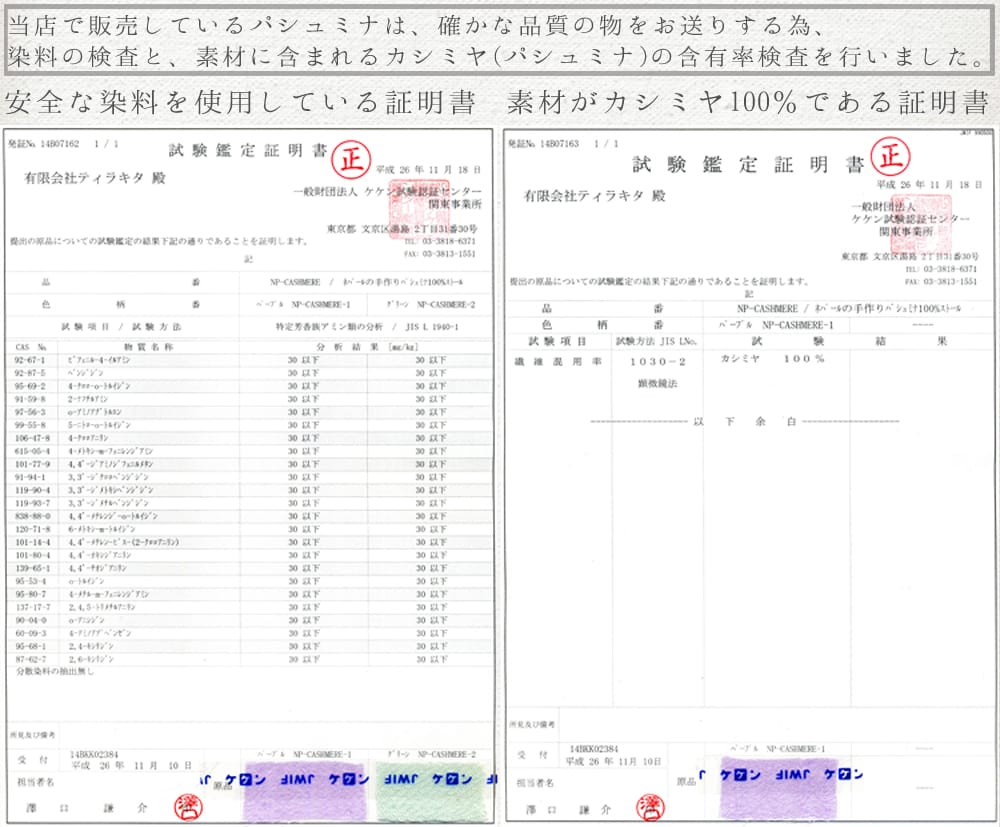Click CAS number 92-87-5
This screenshot has height=827, width=1000.
pyautogui.click(x=30, y=373)
